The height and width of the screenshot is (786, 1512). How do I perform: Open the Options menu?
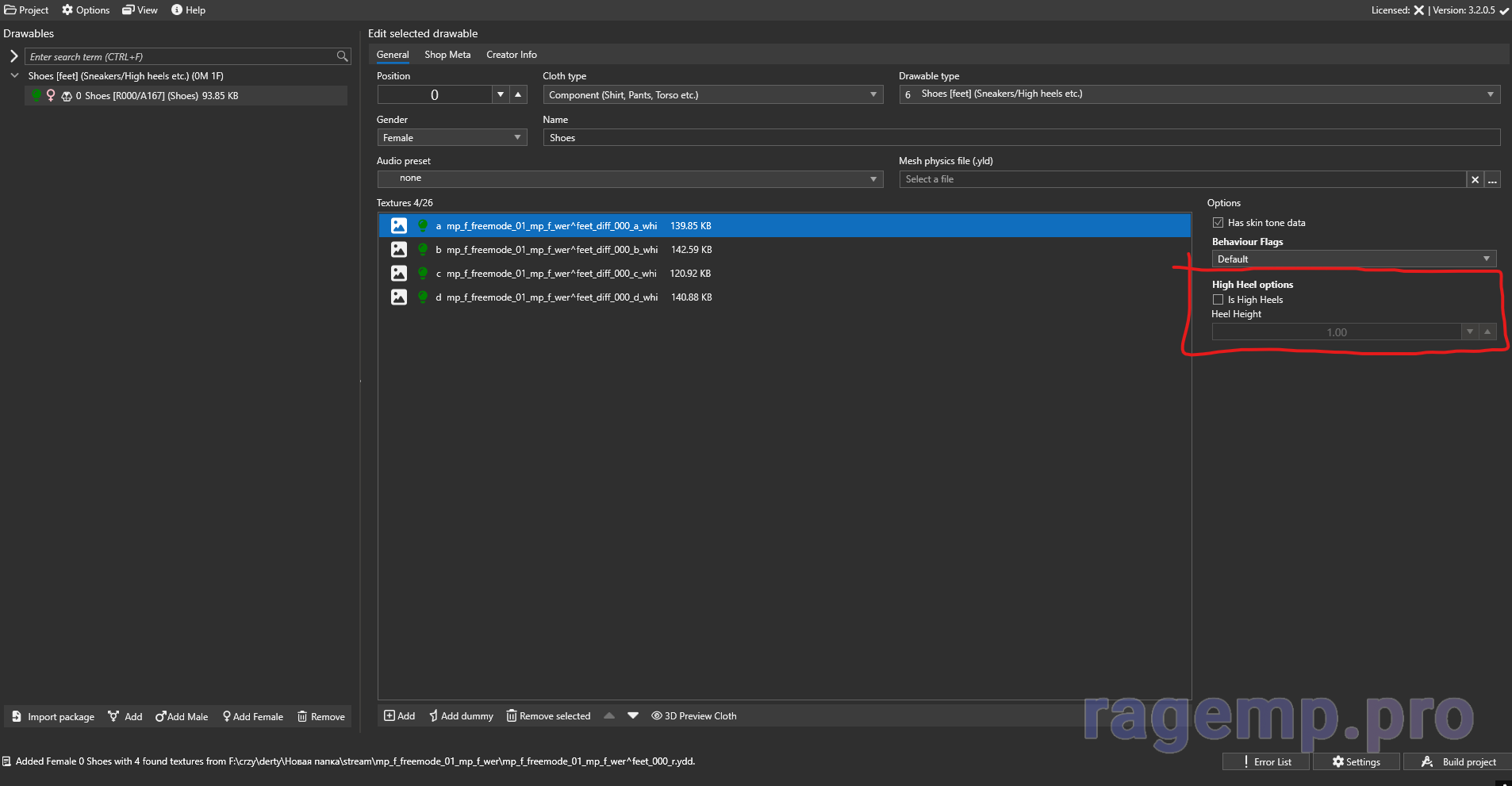pyautogui.click(x=86, y=10)
